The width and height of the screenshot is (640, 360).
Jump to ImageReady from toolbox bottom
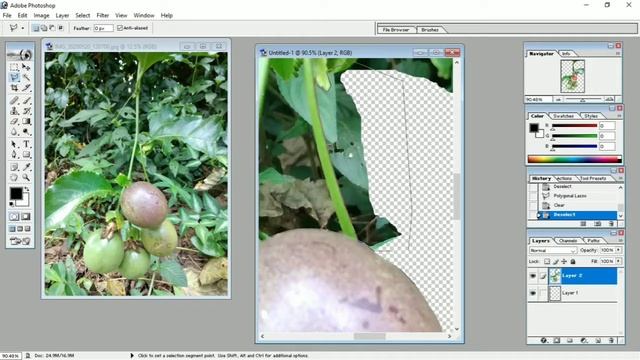[20, 241]
